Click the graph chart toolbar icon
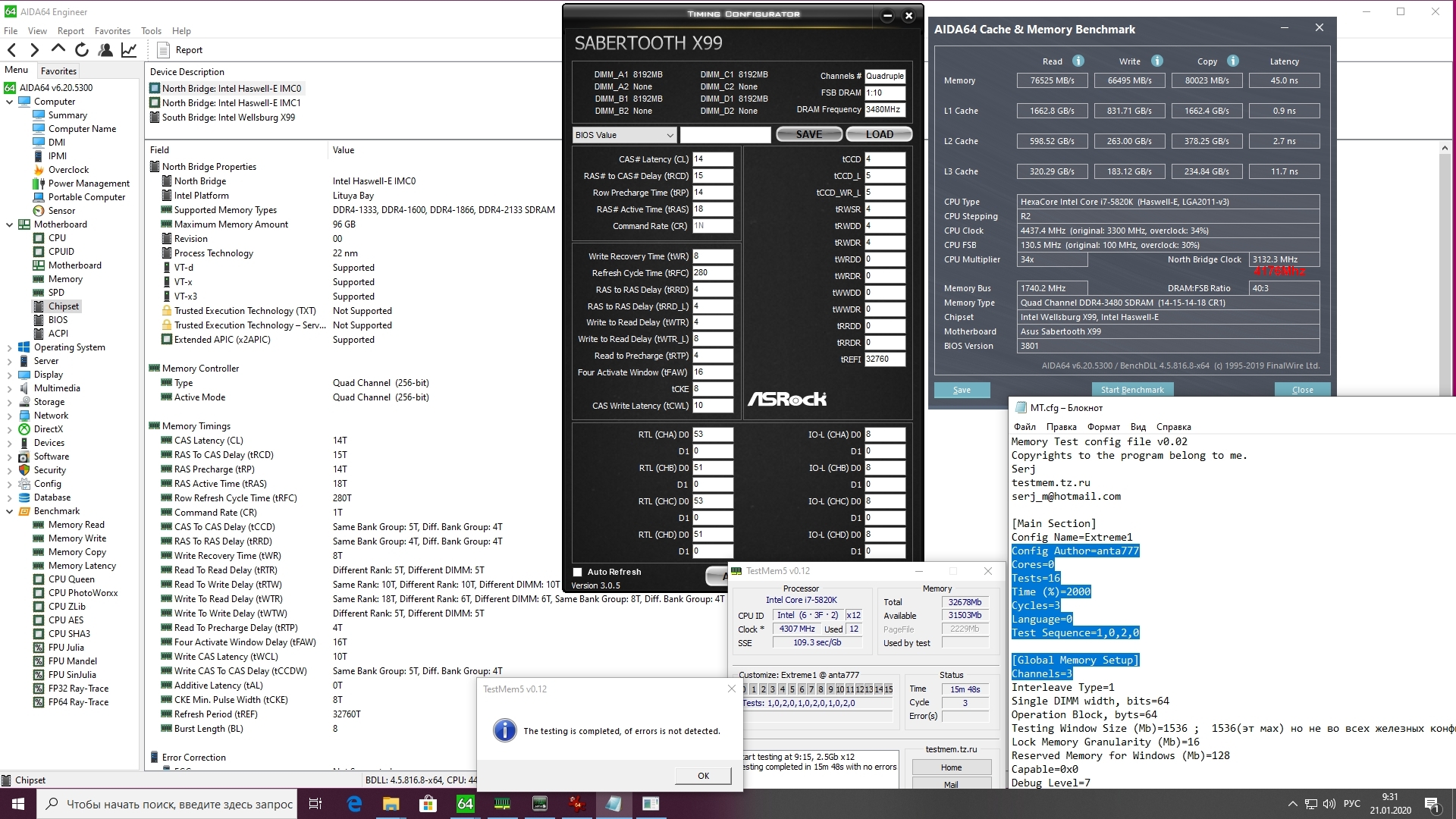This screenshot has width=1456, height=819. (x=129, y=50)
